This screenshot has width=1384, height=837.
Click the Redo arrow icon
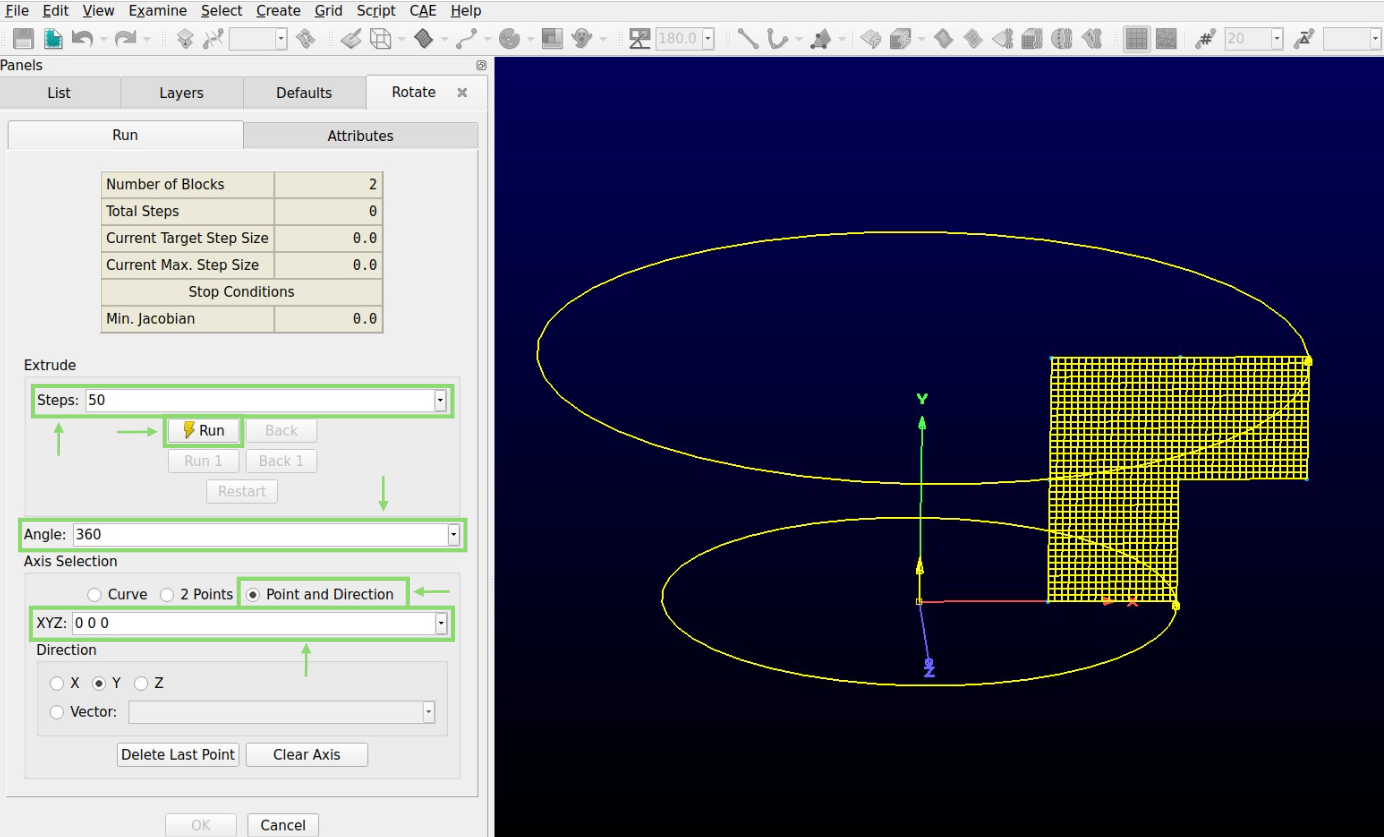tap(125, 39)
